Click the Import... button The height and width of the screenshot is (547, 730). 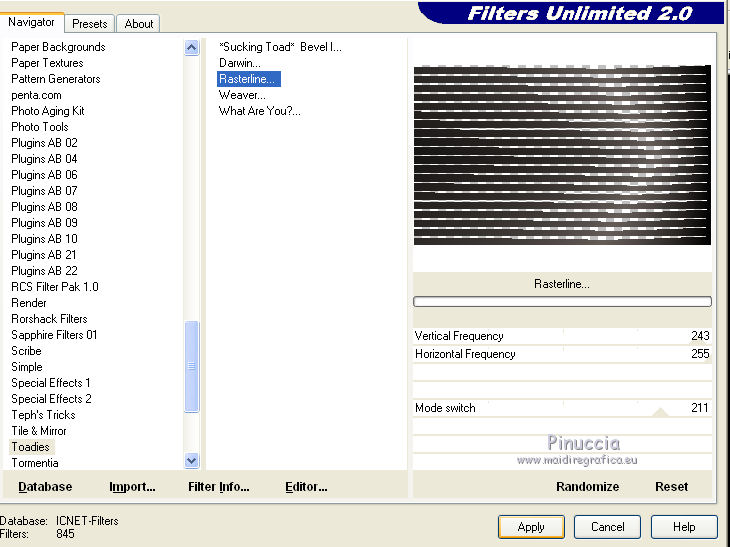pyautogui.click(x=132, y=487)
